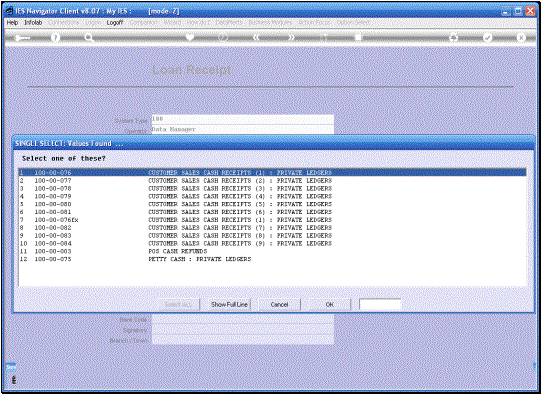Click the greyed Select ALL button
Image resolution: width=541 pixels, height=394 pixels.
pos(178,304)
